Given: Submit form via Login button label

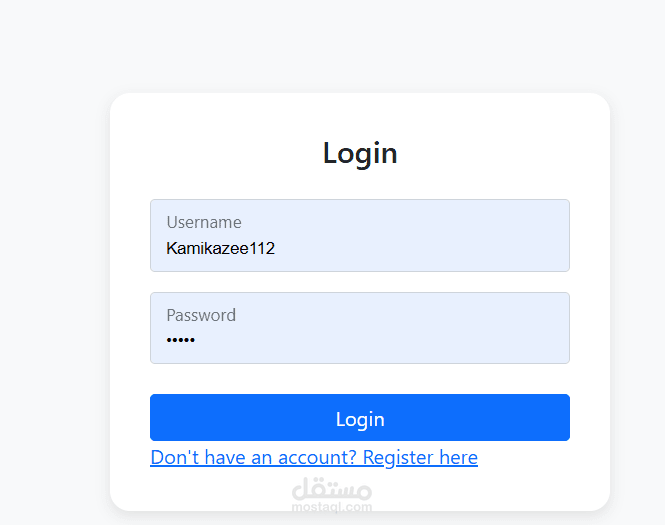Looking at the screenshot, I should click(x=360, y=419).
